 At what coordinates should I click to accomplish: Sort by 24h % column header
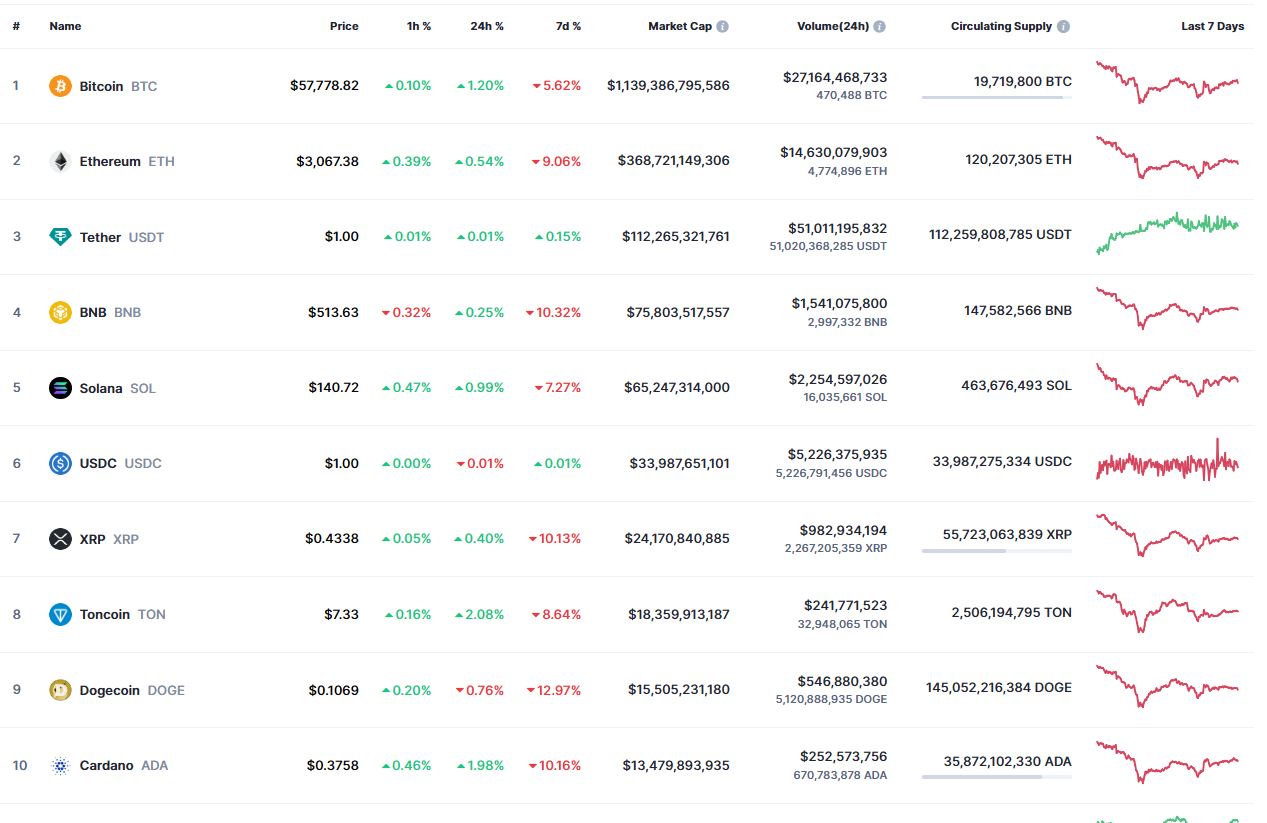click(x=486, y=26)
